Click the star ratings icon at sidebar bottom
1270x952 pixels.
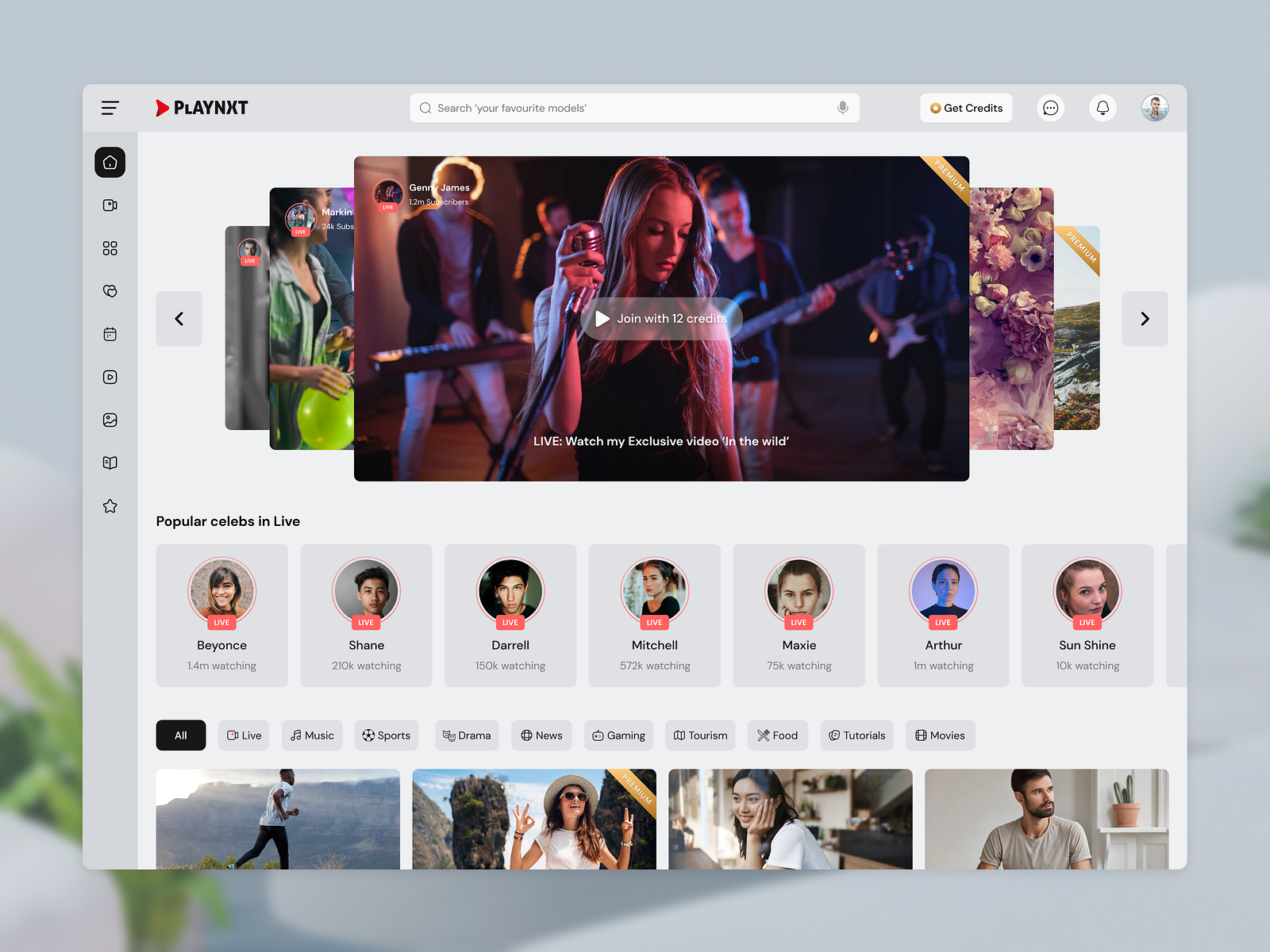(x=110, y=505)
